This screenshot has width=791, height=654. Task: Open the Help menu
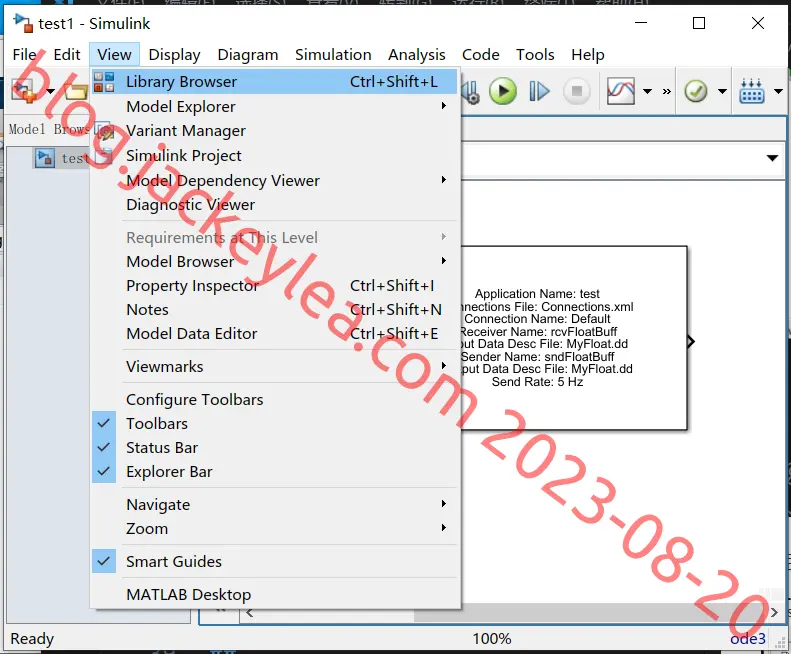588,54
